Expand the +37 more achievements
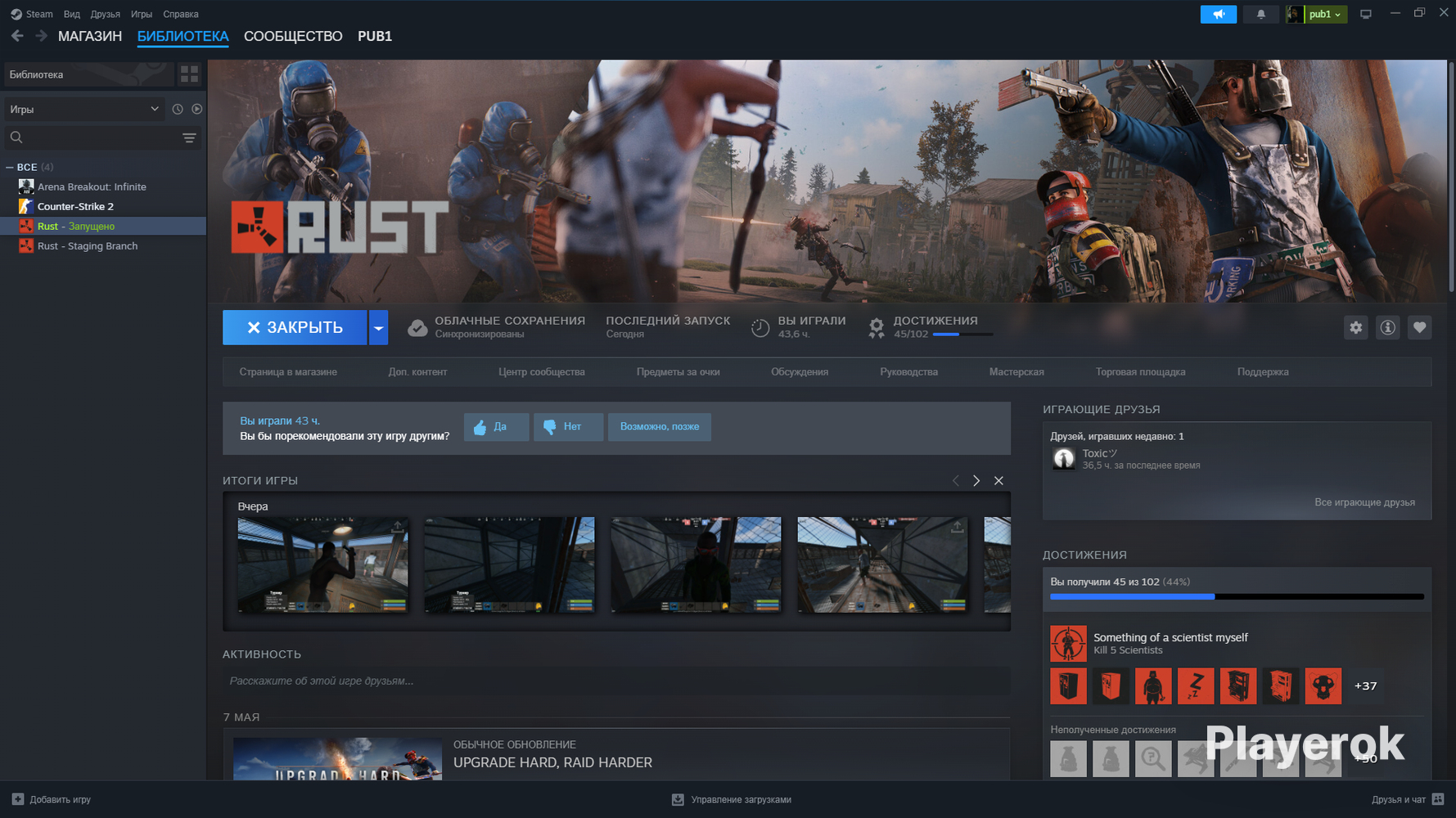Screen dimensions: 1456x818 [1365, 685]
